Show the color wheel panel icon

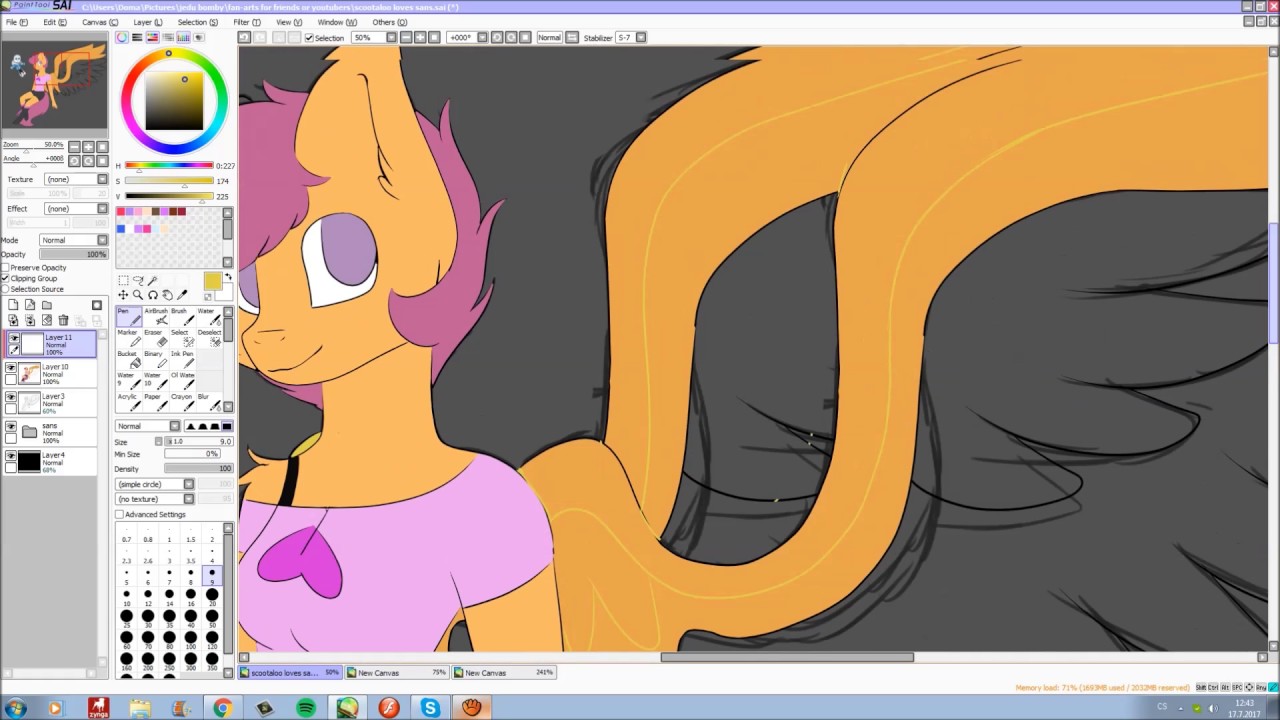pos(122,37)
